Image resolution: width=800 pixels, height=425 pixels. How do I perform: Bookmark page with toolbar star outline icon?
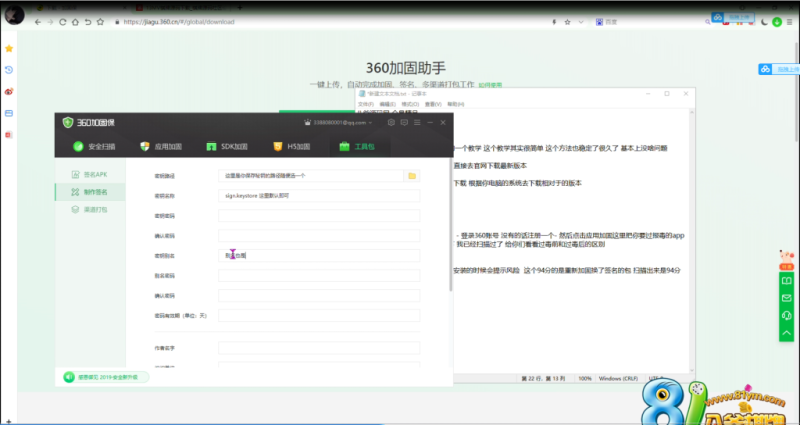pyautogui.click(x=101, y=22)
